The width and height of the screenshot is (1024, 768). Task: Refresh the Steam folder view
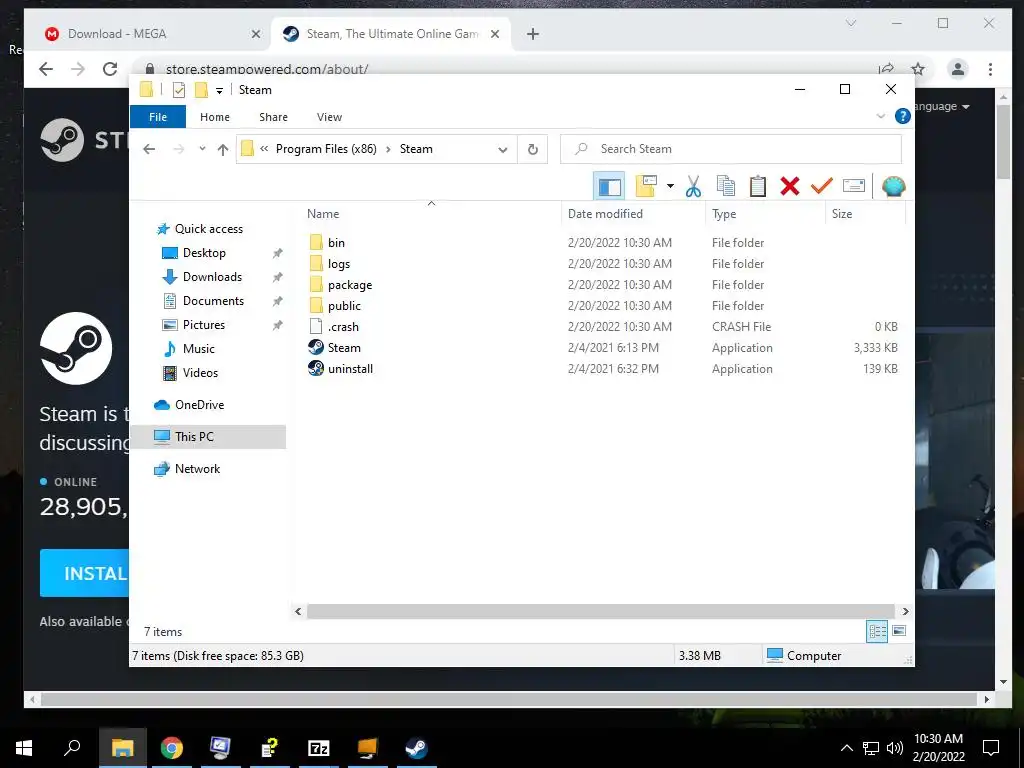pyautogui.click(x=533, y=150)
